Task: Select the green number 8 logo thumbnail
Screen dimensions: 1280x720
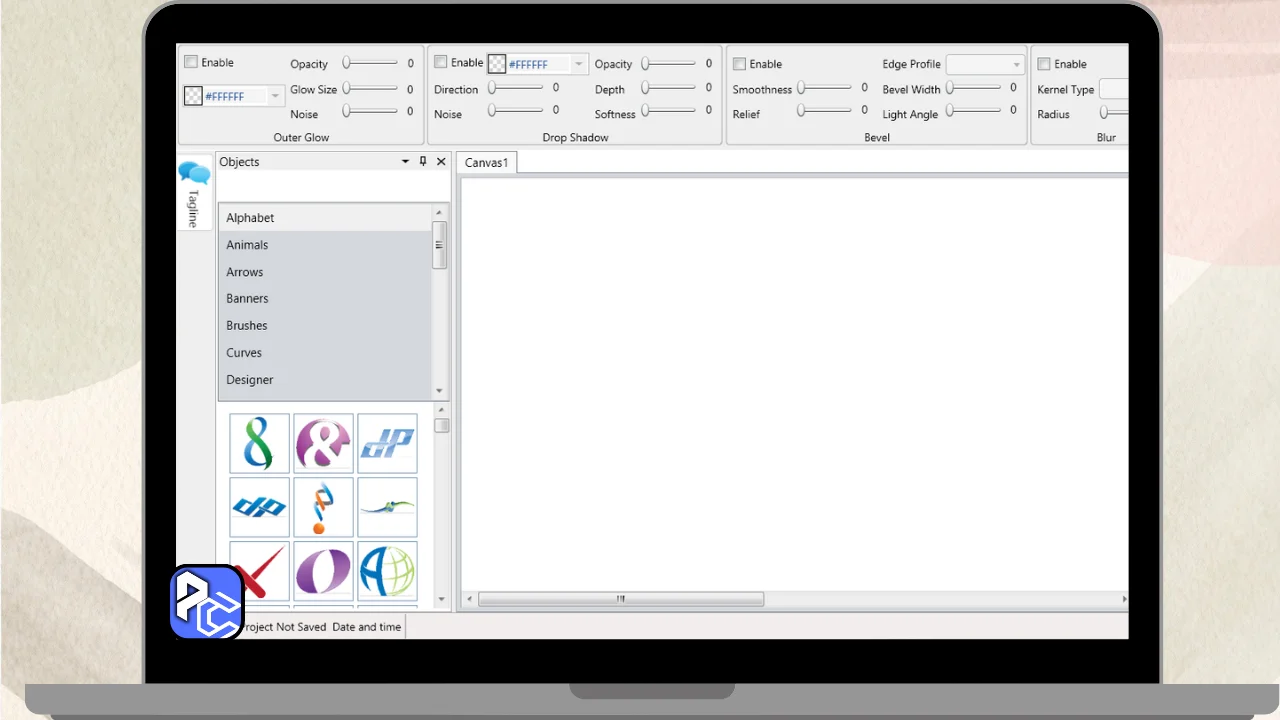Action: (259, 443)
